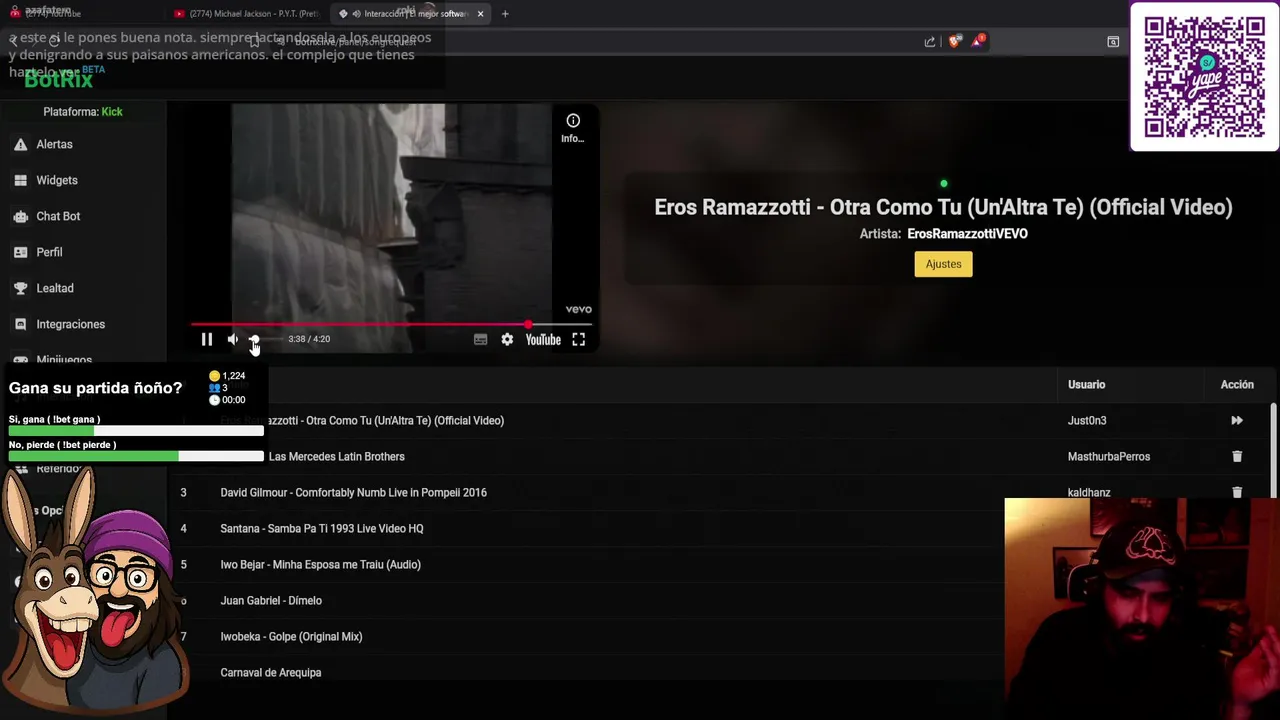Viewport: 1280px width, 720px height.
Task: Select Santana Samba Pa Ti row
Action: coord(322,529)
